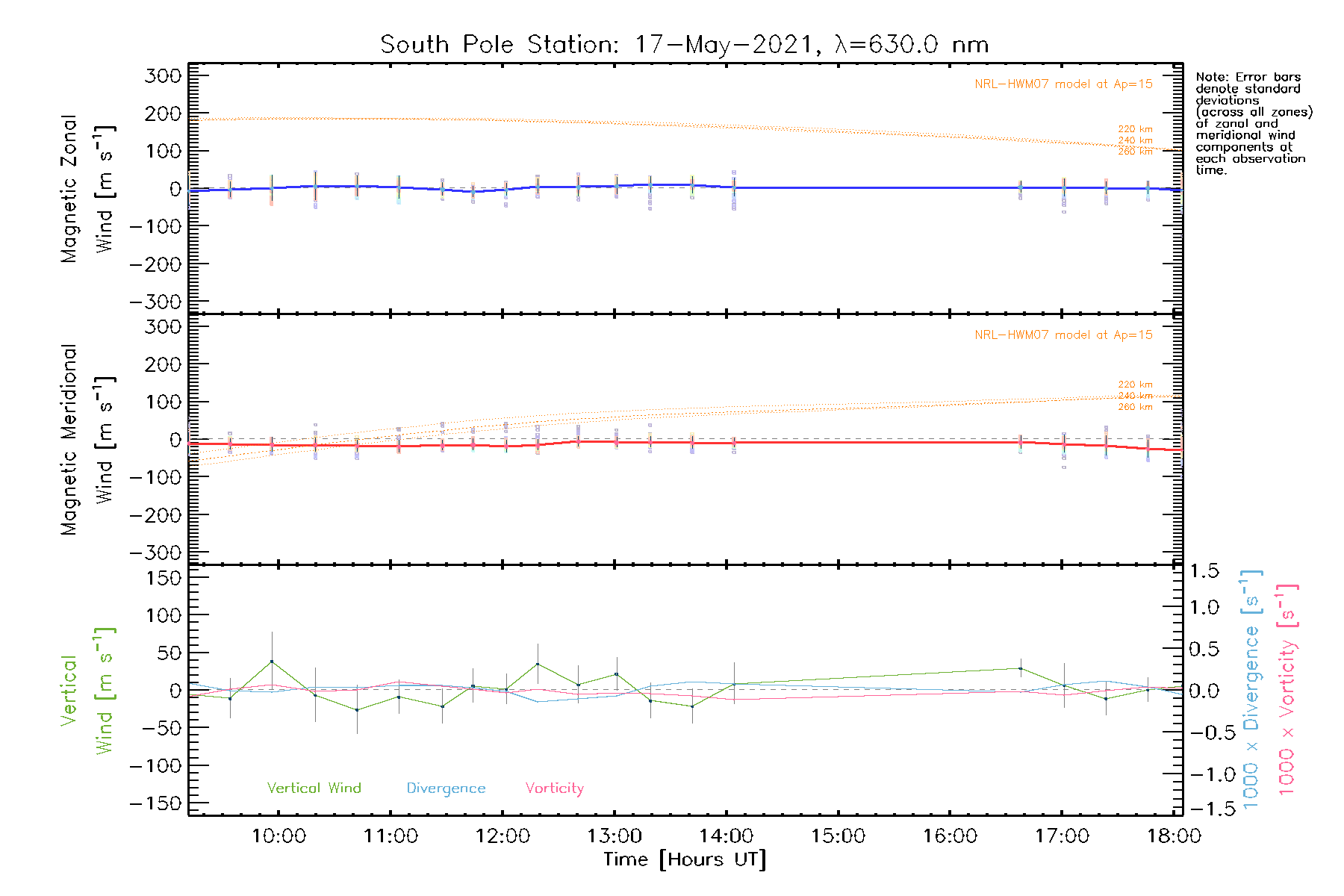Click NRL-HWM07 model label in zonal panel
The height and width of the screenshot is (896, 1344).
(x=1063, y=84)
